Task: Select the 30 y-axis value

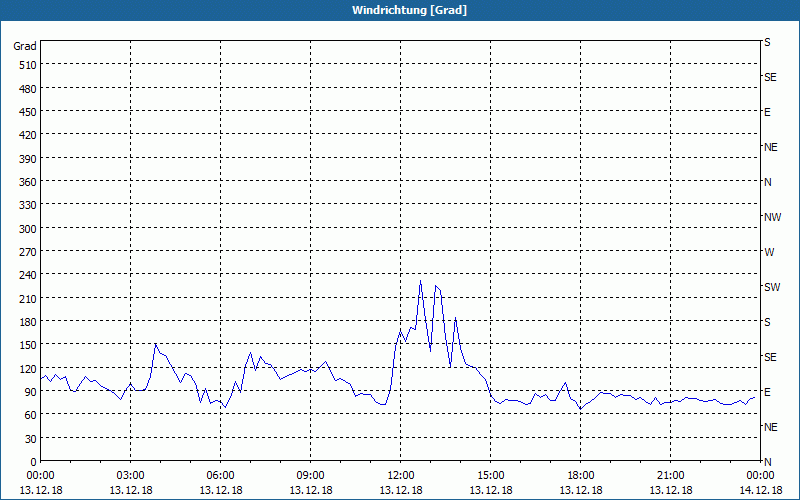Action: click(31, 438)
